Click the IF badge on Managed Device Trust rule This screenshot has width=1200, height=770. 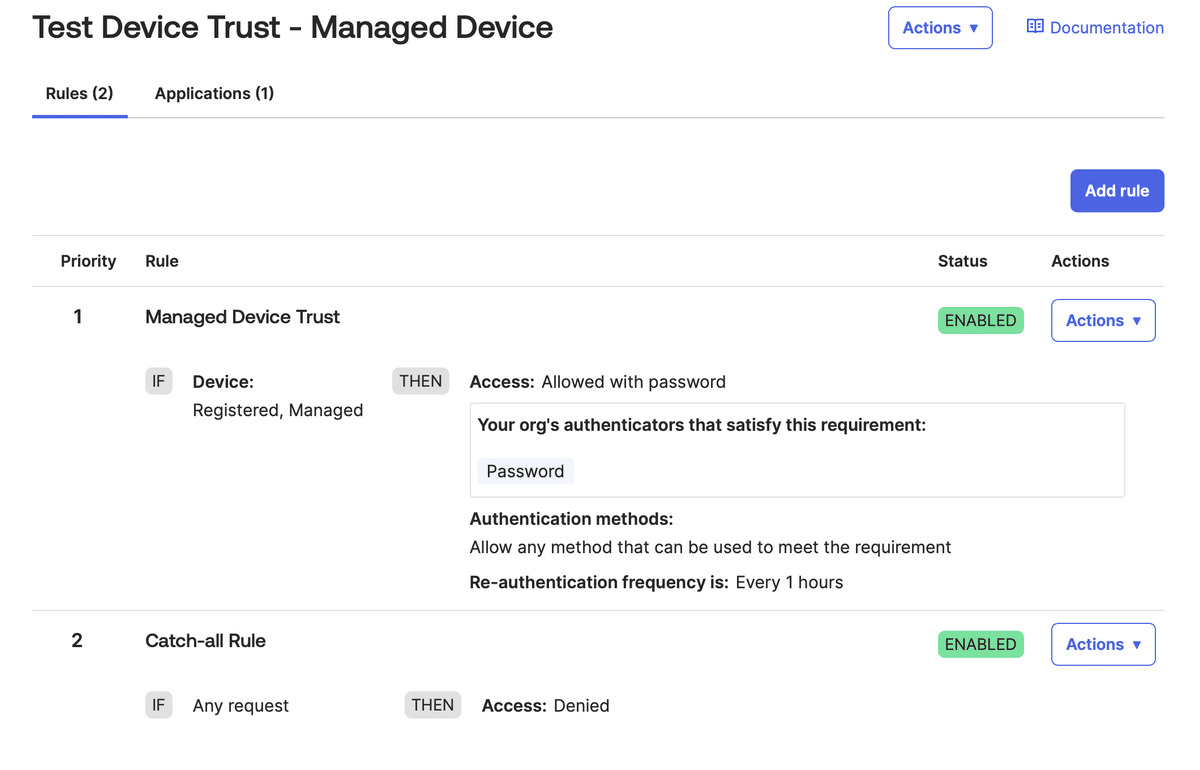[x=159, y=381]
